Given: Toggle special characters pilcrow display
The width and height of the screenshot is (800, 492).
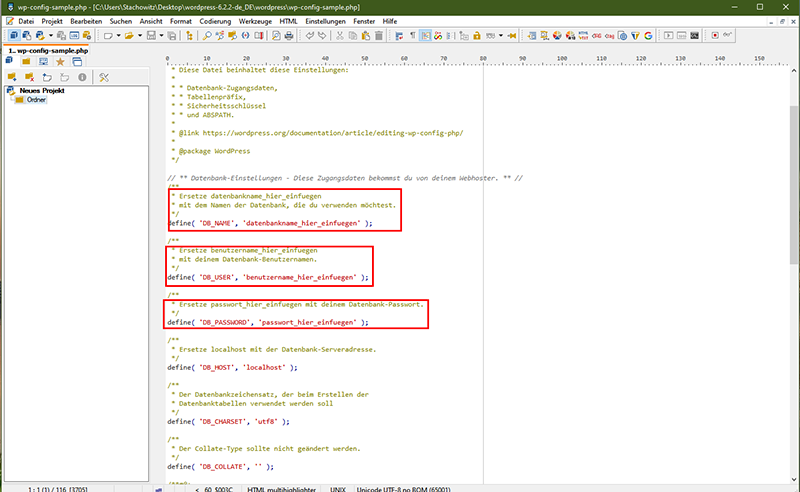Looking at the screenshot, I should click(413, 36).
